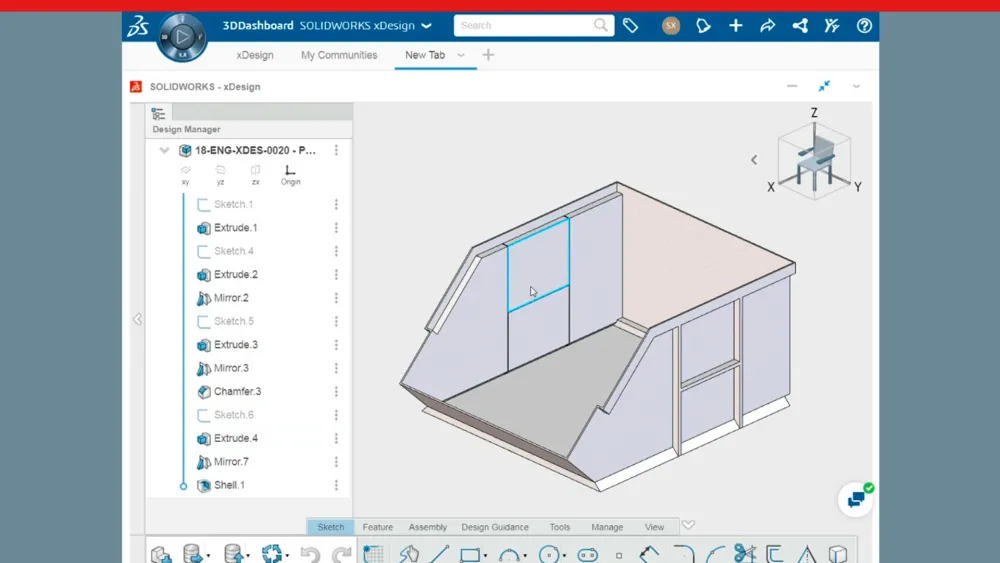Select Mirror.3 feature
1000x563 pixels.
231,368
